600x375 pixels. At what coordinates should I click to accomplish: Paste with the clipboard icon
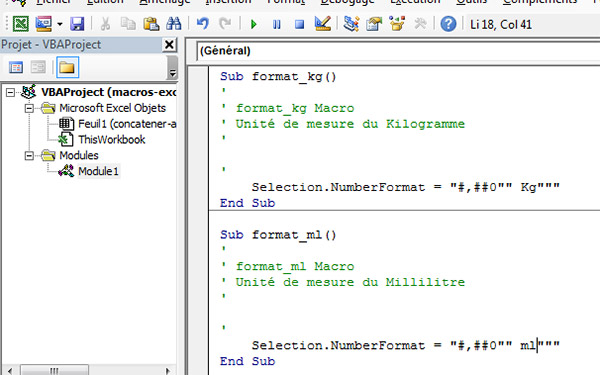pyautogui.click(x=151, y=24)
